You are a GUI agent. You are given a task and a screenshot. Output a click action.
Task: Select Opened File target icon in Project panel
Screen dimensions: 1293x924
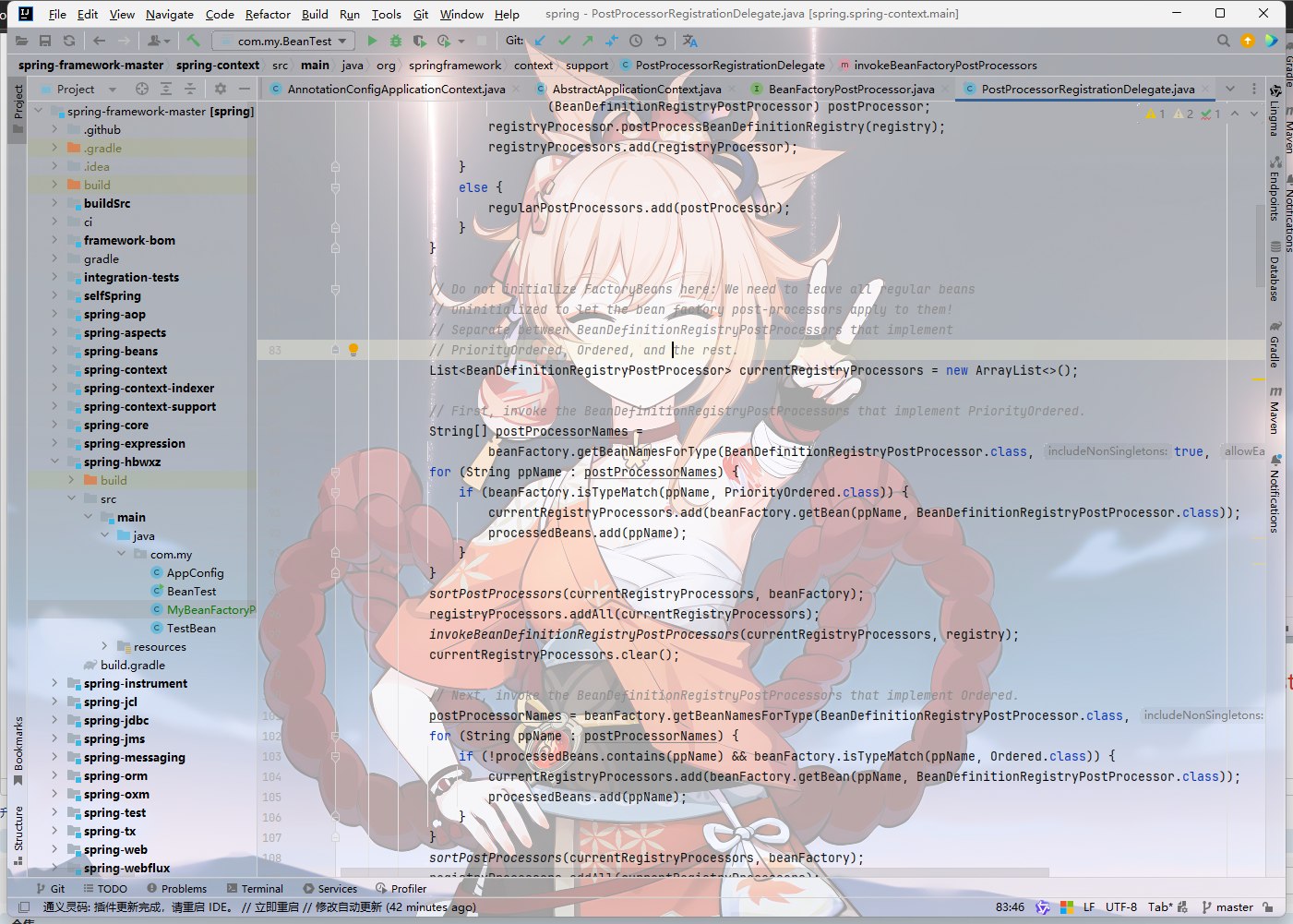click(142, 89)
